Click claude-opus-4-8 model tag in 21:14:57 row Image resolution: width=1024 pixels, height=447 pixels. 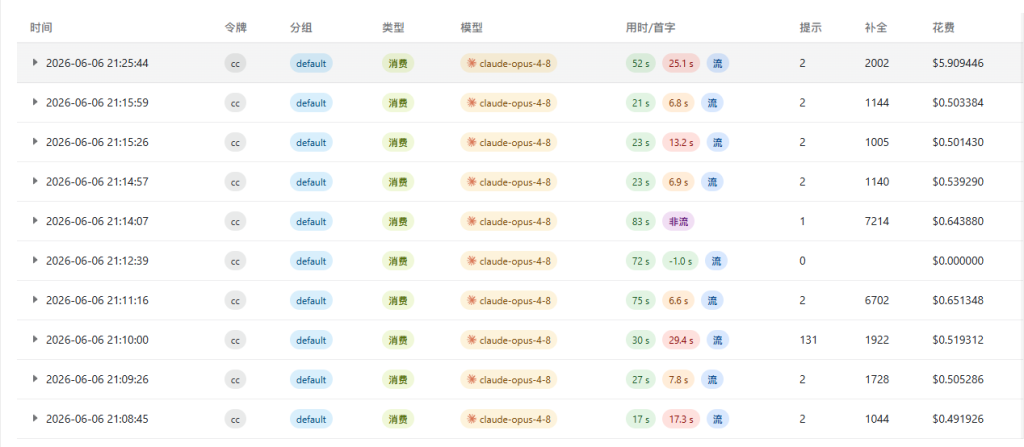point(508,182)
